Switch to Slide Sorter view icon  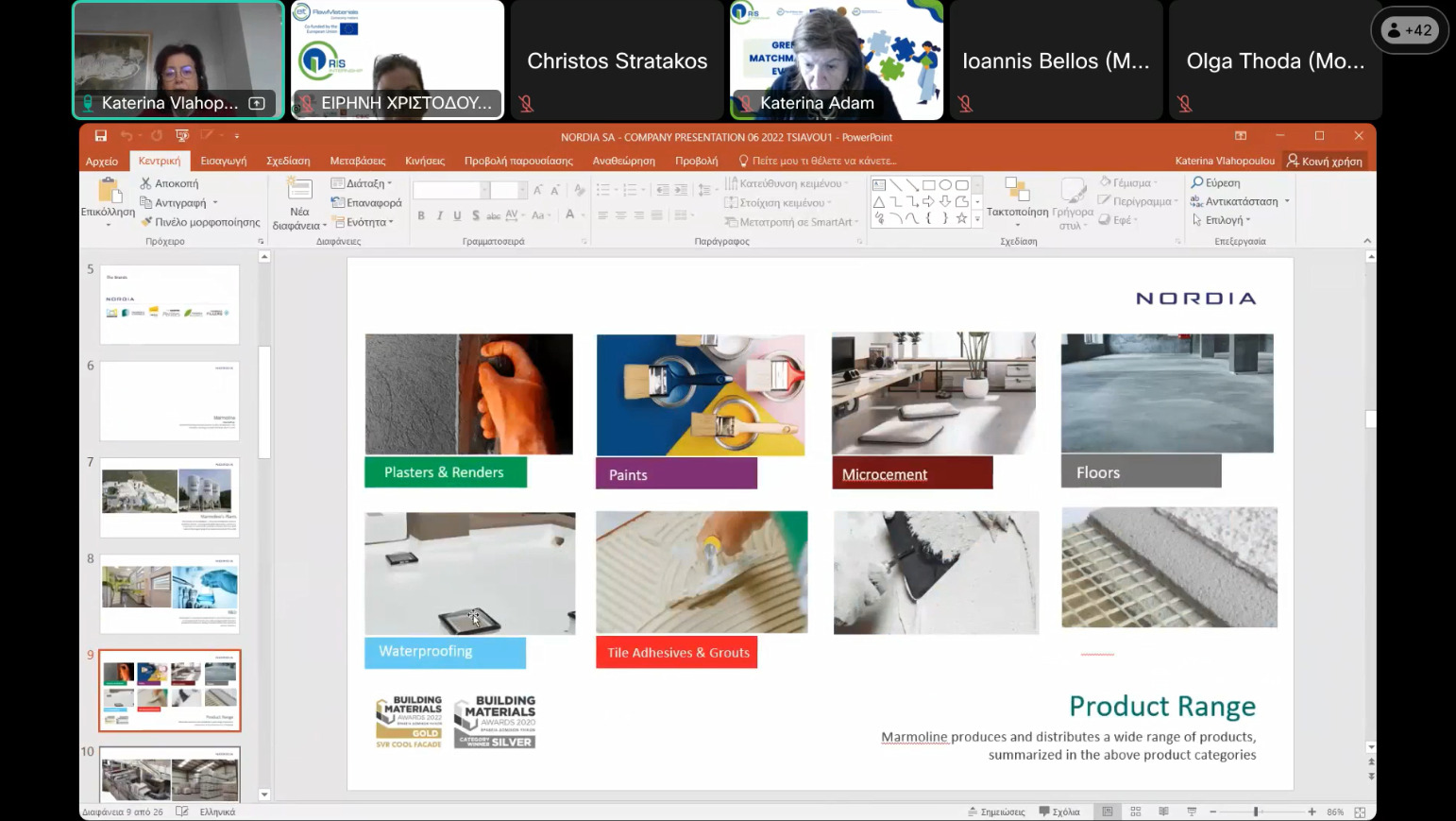tap(1136, 812)
